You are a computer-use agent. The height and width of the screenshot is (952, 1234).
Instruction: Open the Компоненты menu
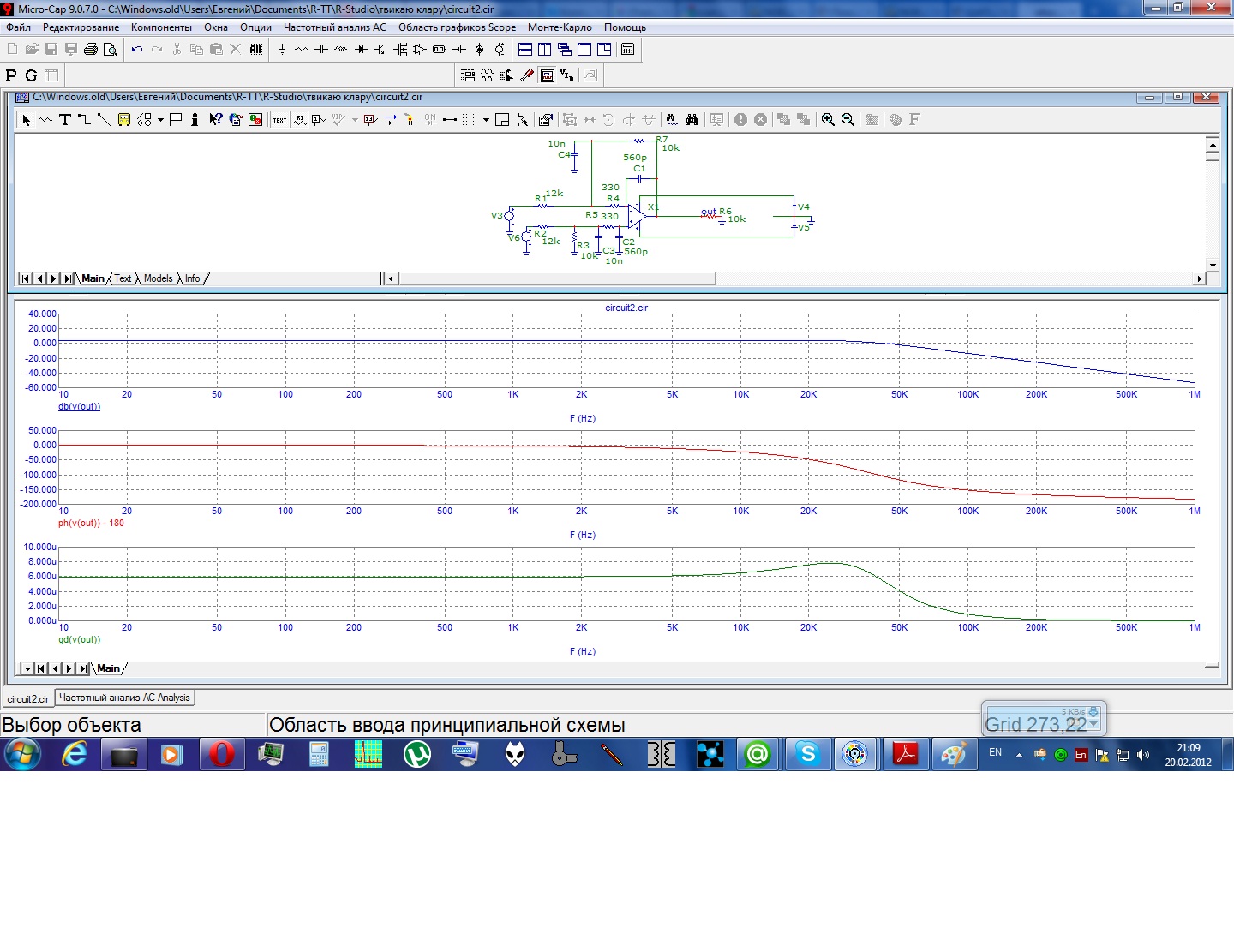coord(161,27)
